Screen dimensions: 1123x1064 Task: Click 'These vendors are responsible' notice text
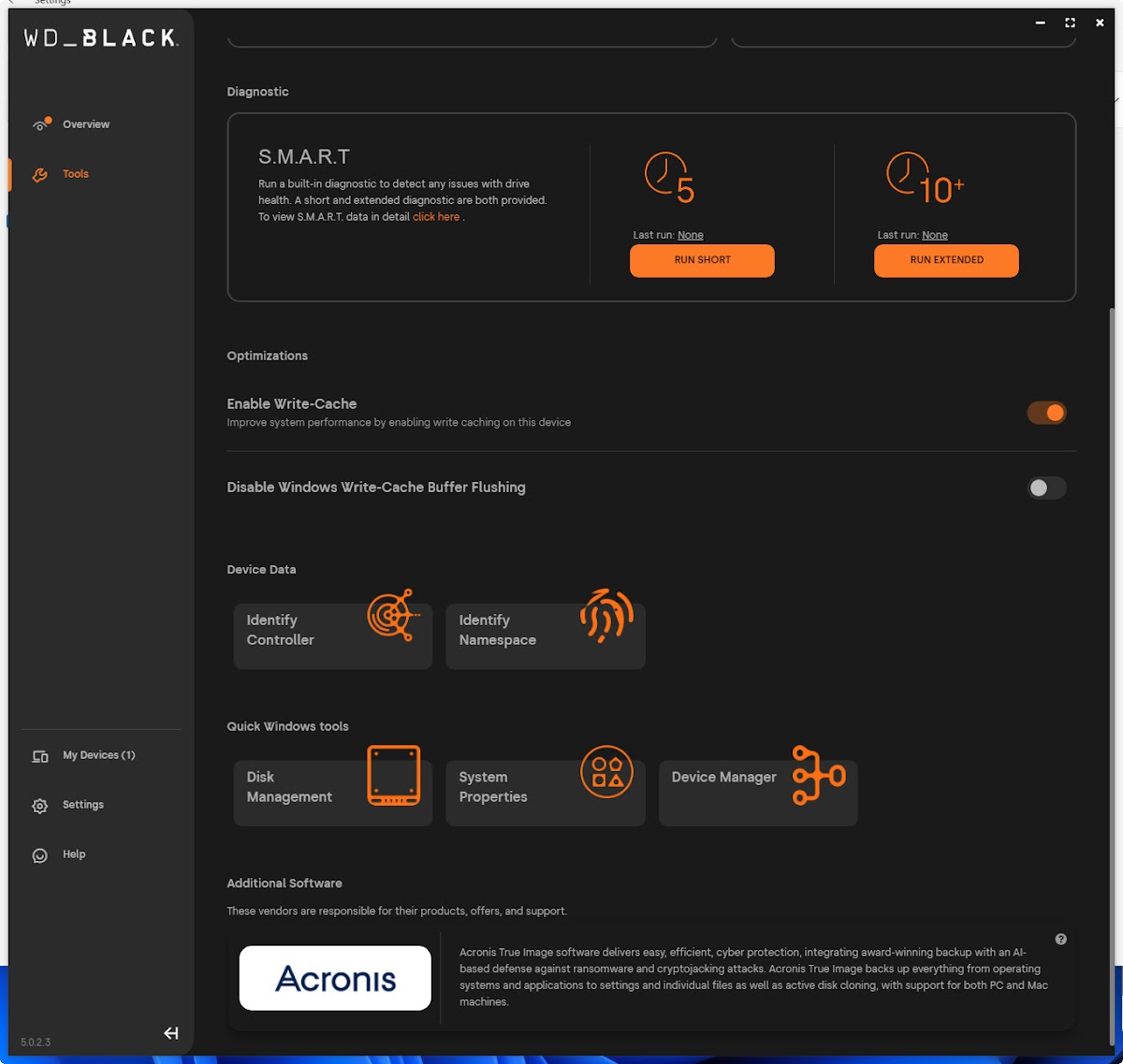click(x=397, y=911)
